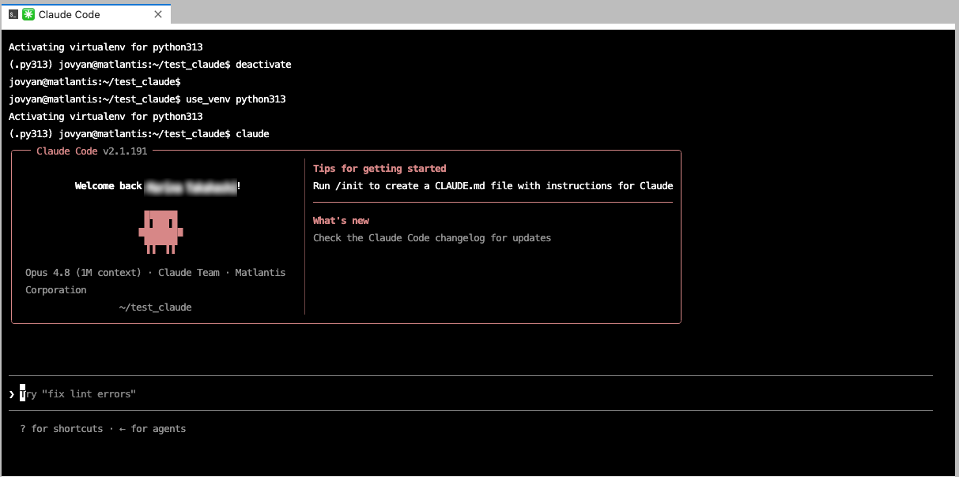Click the "Welcome back" greeting text
This screenshot has height=477, width=959.
108,186
